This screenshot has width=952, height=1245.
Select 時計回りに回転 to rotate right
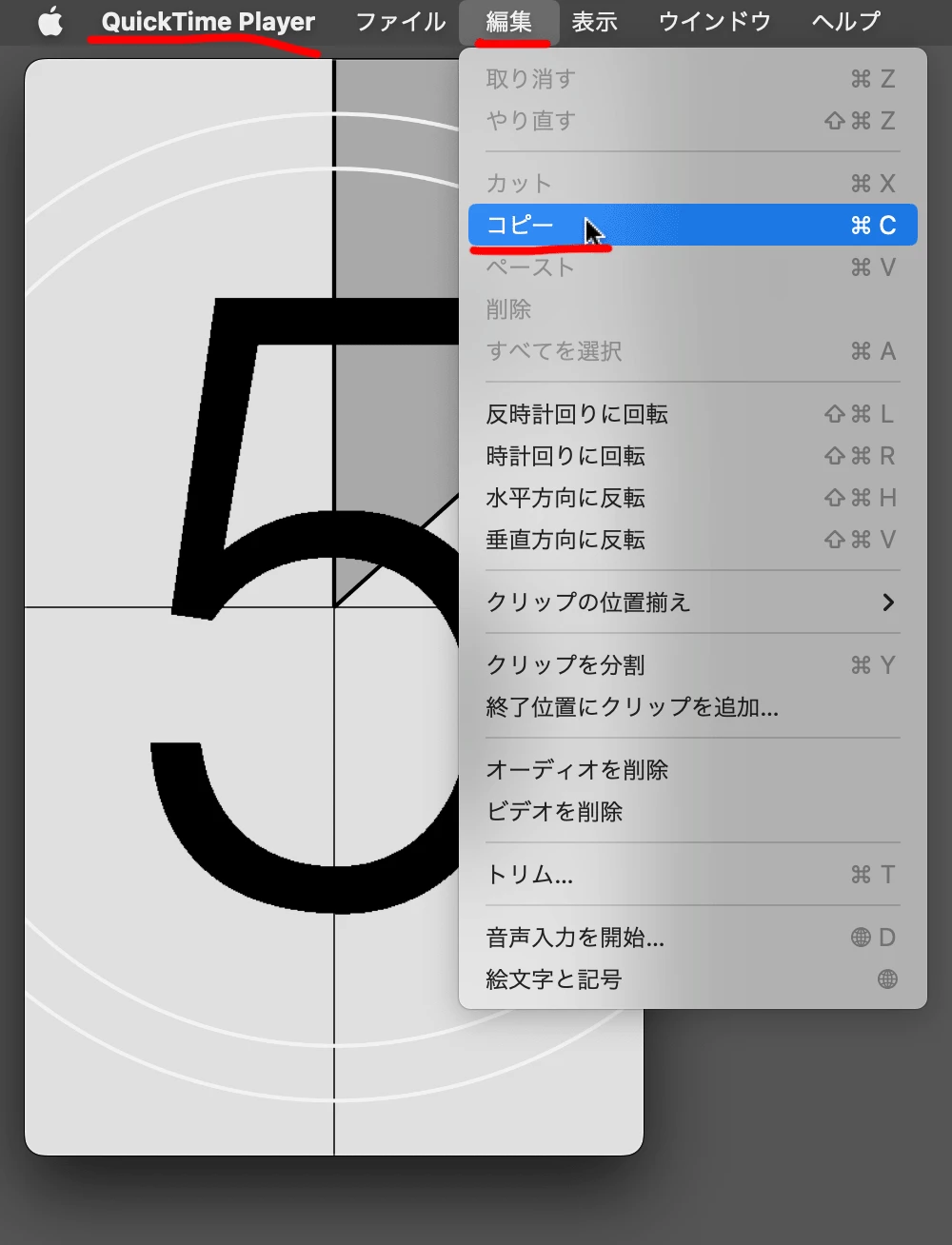click(693, 456)
